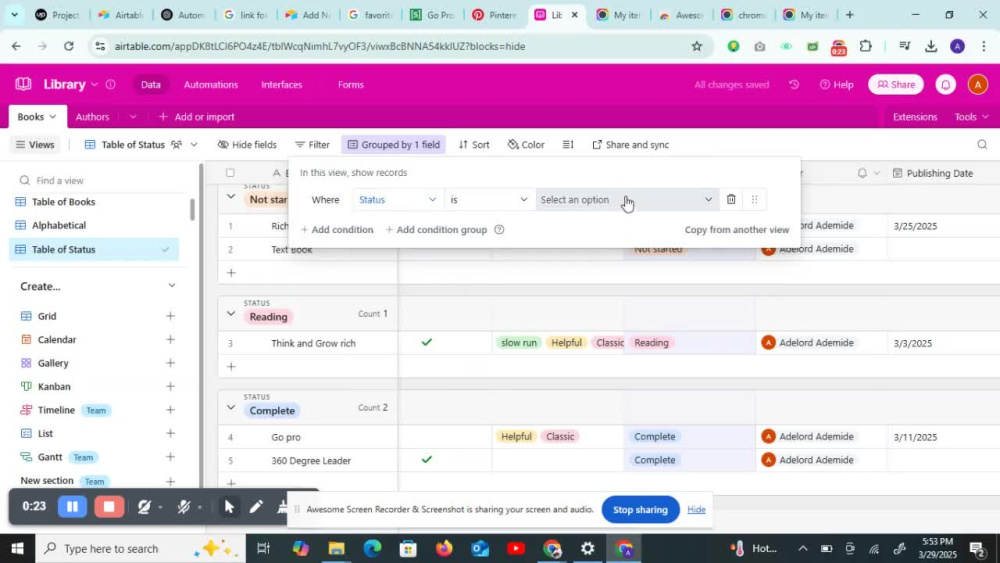Screen dimensions: 1000x563
Task: Reload the browser page
Action: tap(68, 46)
